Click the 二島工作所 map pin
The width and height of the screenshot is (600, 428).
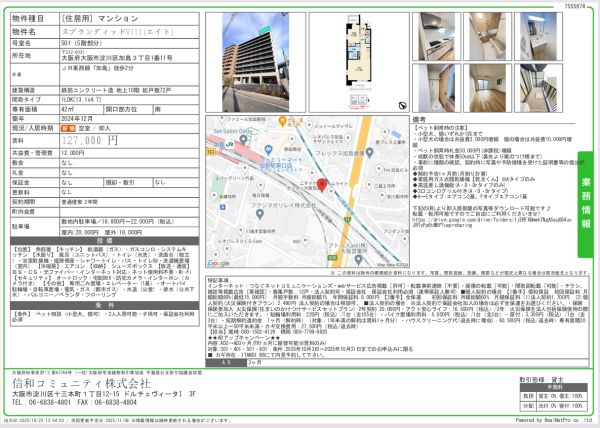369,185
